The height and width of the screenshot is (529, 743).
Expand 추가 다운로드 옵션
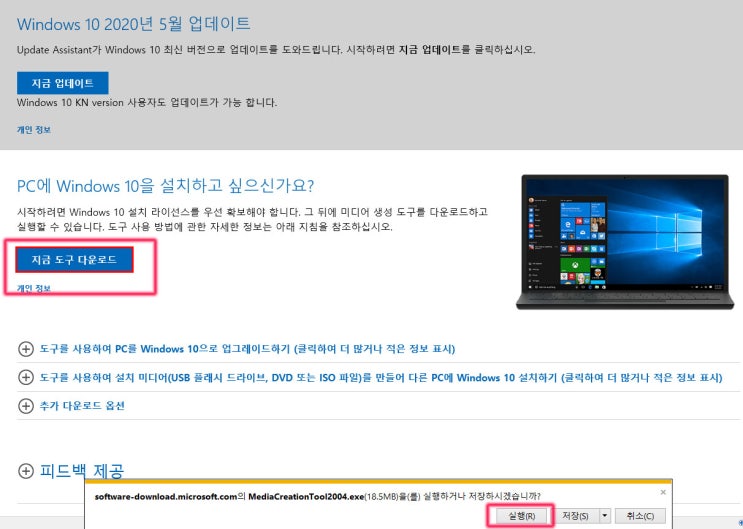[82, 406]
